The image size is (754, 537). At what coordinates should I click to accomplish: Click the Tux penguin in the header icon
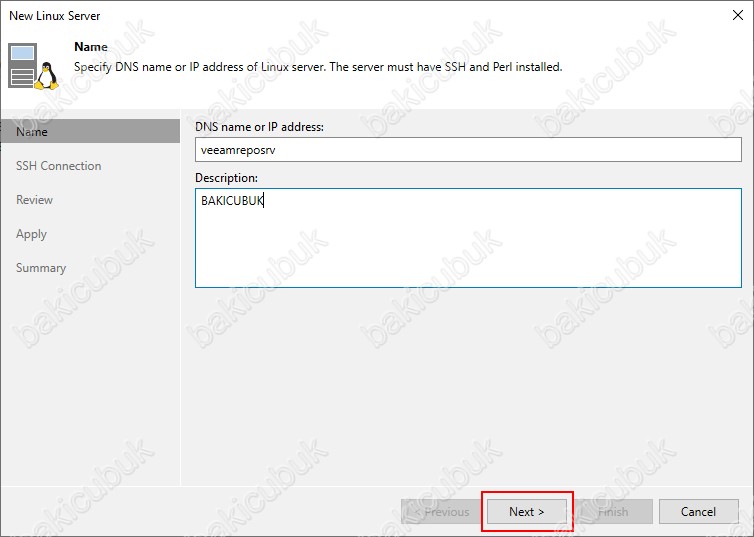point(45,75)
